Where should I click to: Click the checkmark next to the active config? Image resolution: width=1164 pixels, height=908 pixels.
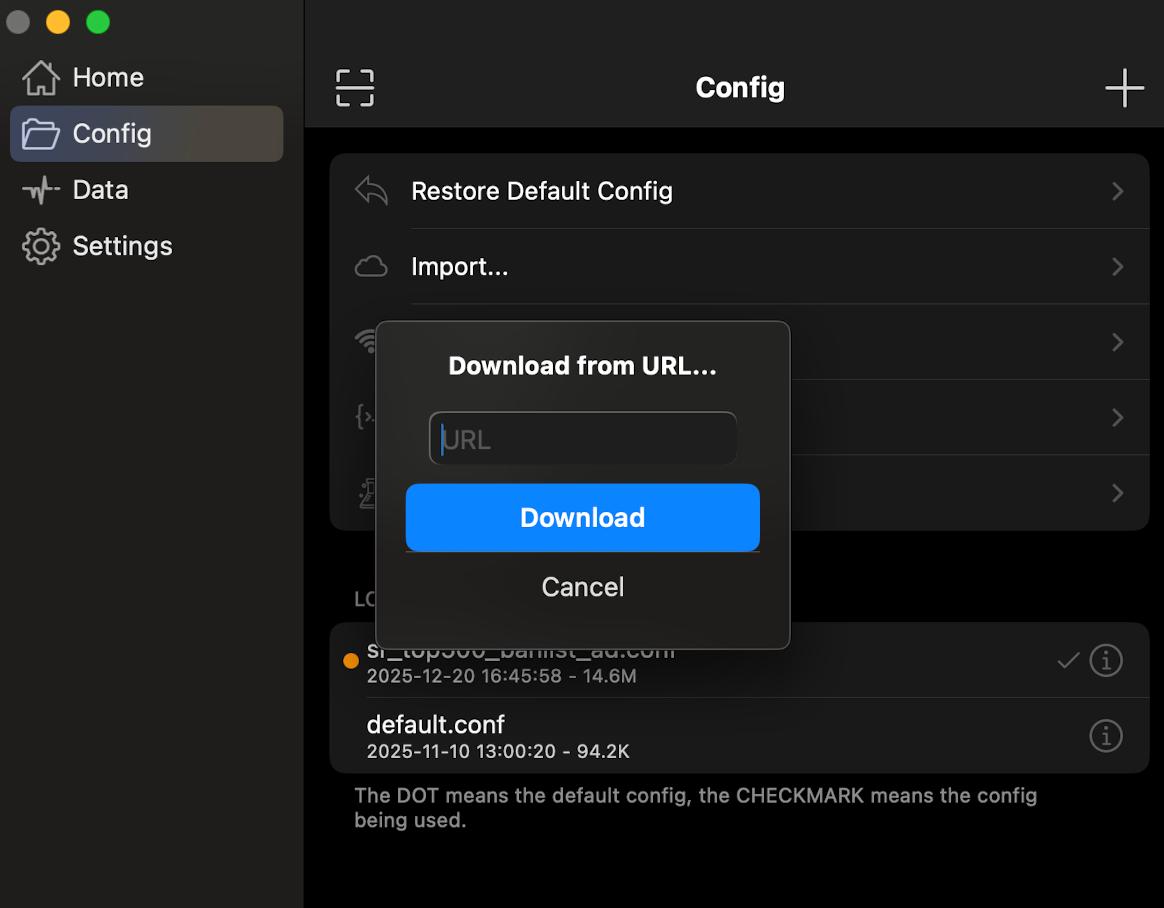click(x=1068, y=660)
